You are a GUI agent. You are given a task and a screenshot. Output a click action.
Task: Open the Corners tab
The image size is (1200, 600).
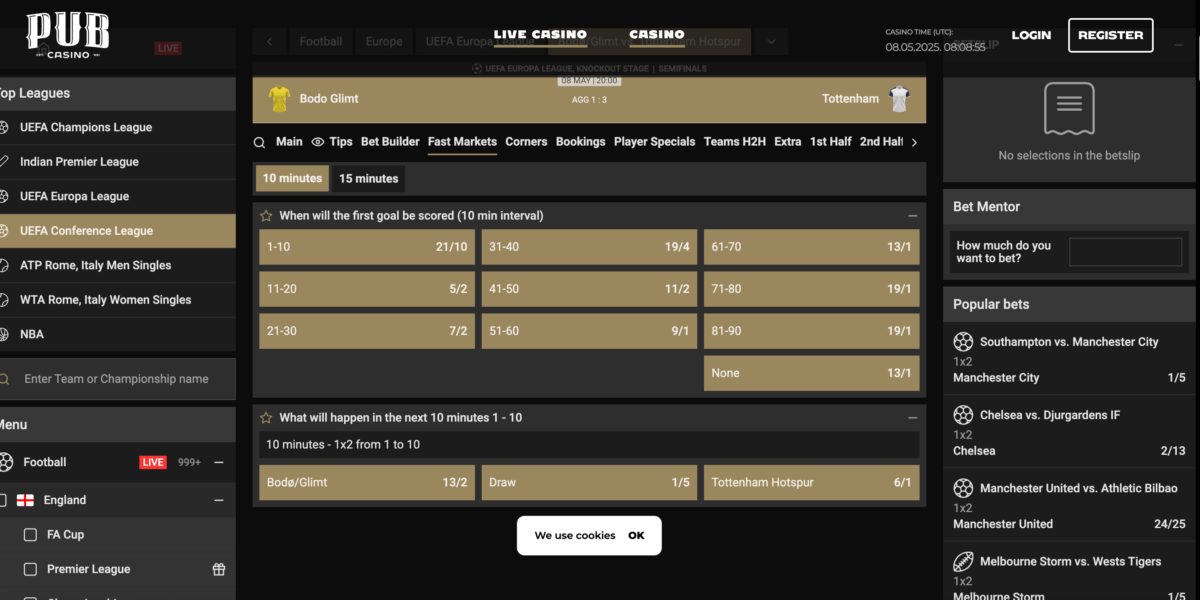pos(526,142)
